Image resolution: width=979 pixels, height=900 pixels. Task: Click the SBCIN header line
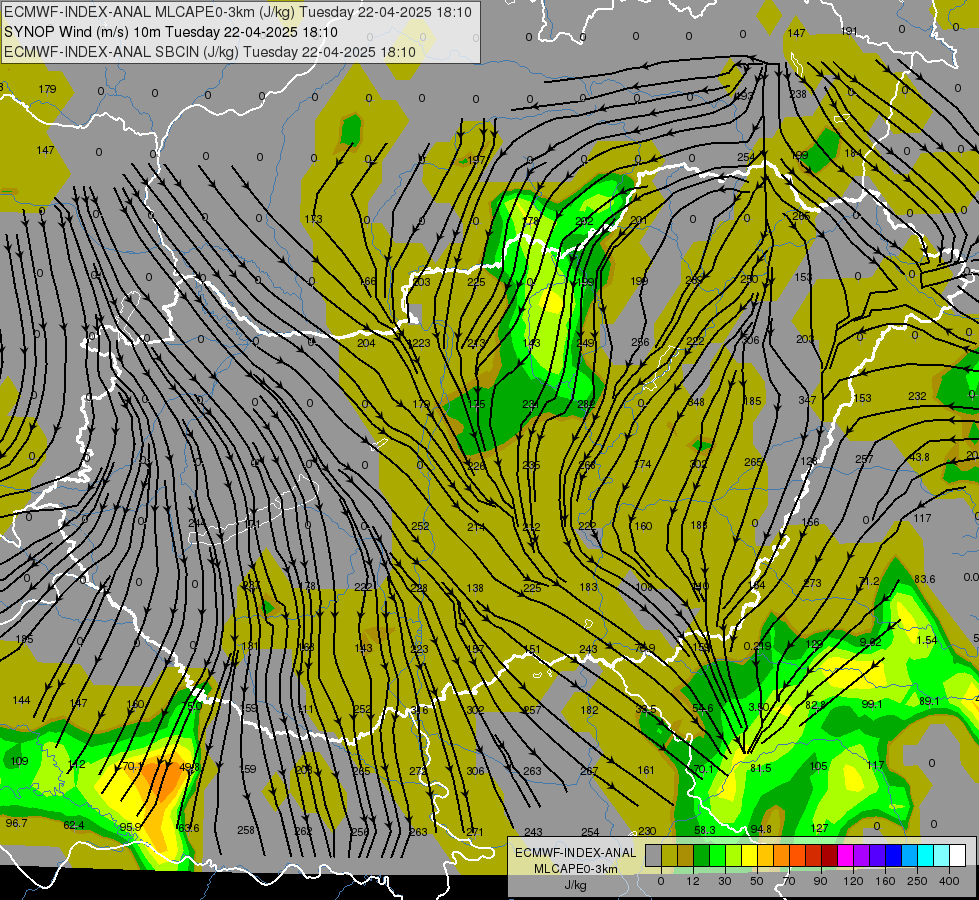(x=210, y=52)
